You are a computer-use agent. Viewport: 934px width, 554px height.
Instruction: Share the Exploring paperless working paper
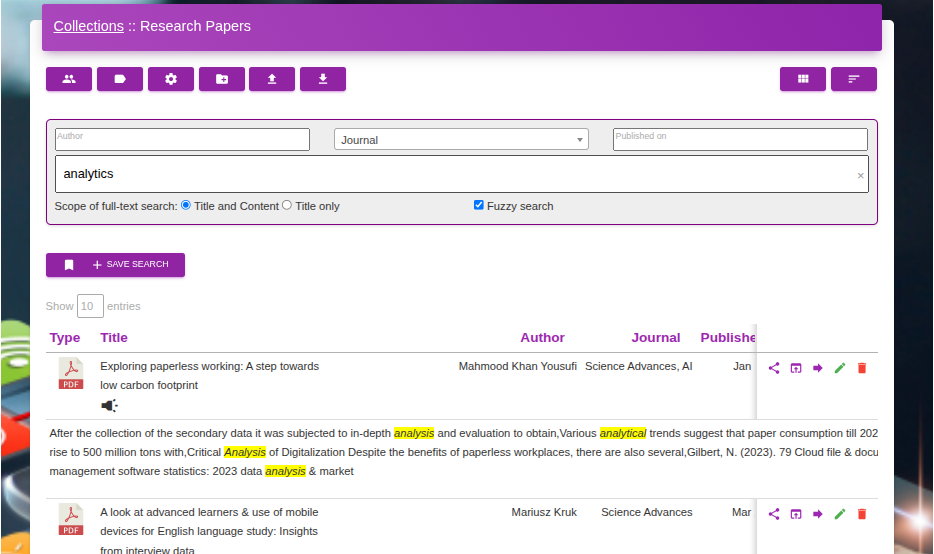(x=774, y=368)
